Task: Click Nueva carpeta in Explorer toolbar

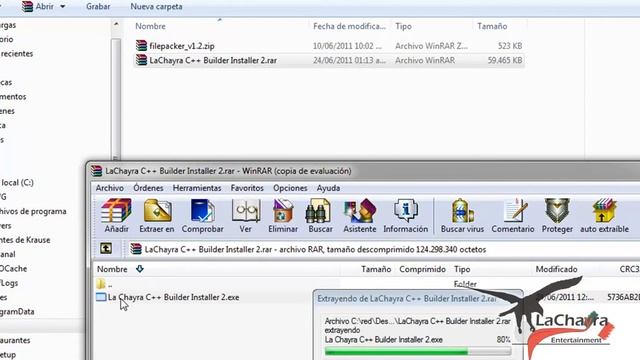Action: click(156, 7)
